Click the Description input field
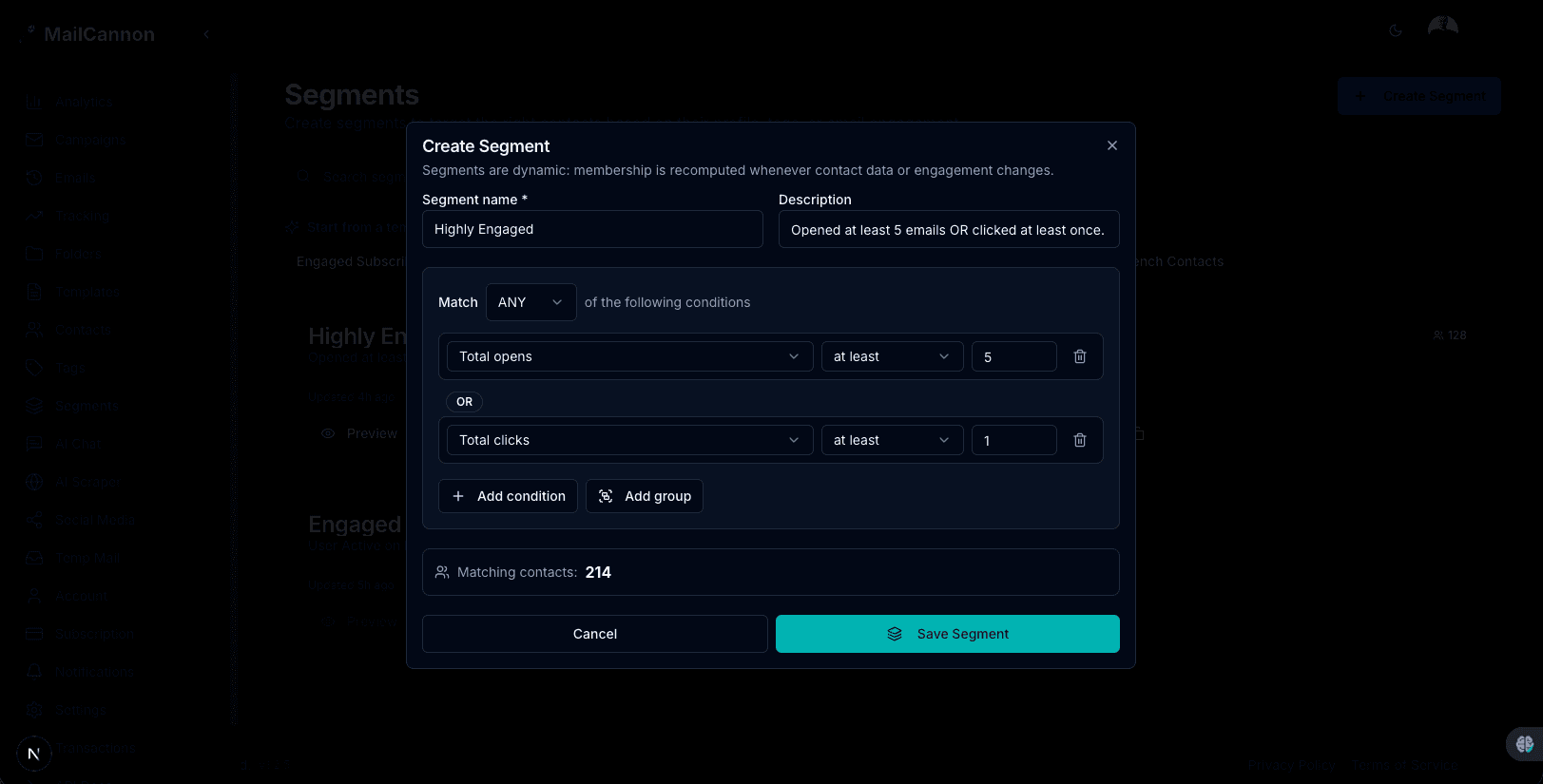This screenshot has height=784, width=1543. [949, 229]
